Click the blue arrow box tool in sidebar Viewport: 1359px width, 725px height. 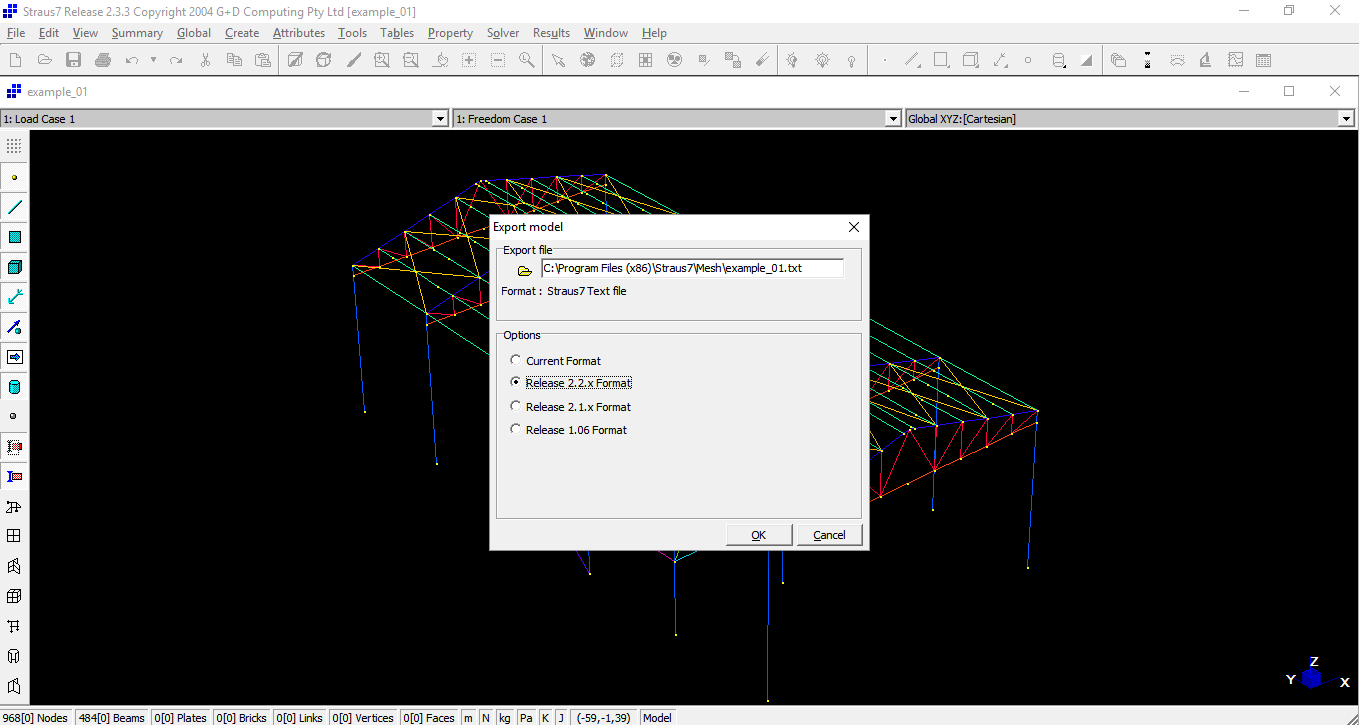coord(14,357)
